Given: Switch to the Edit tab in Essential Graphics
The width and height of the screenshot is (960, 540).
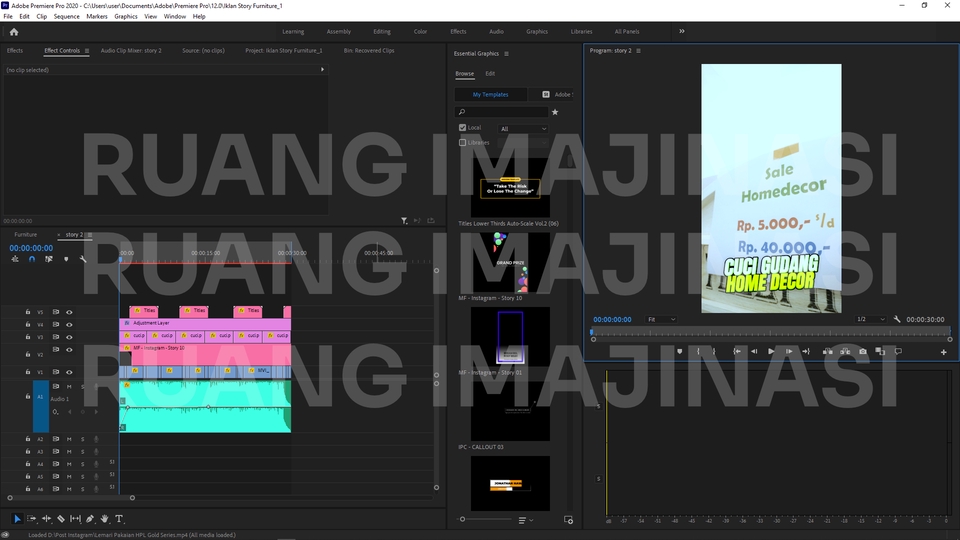Looking at the screenshot, I should [x=490, y=73].
